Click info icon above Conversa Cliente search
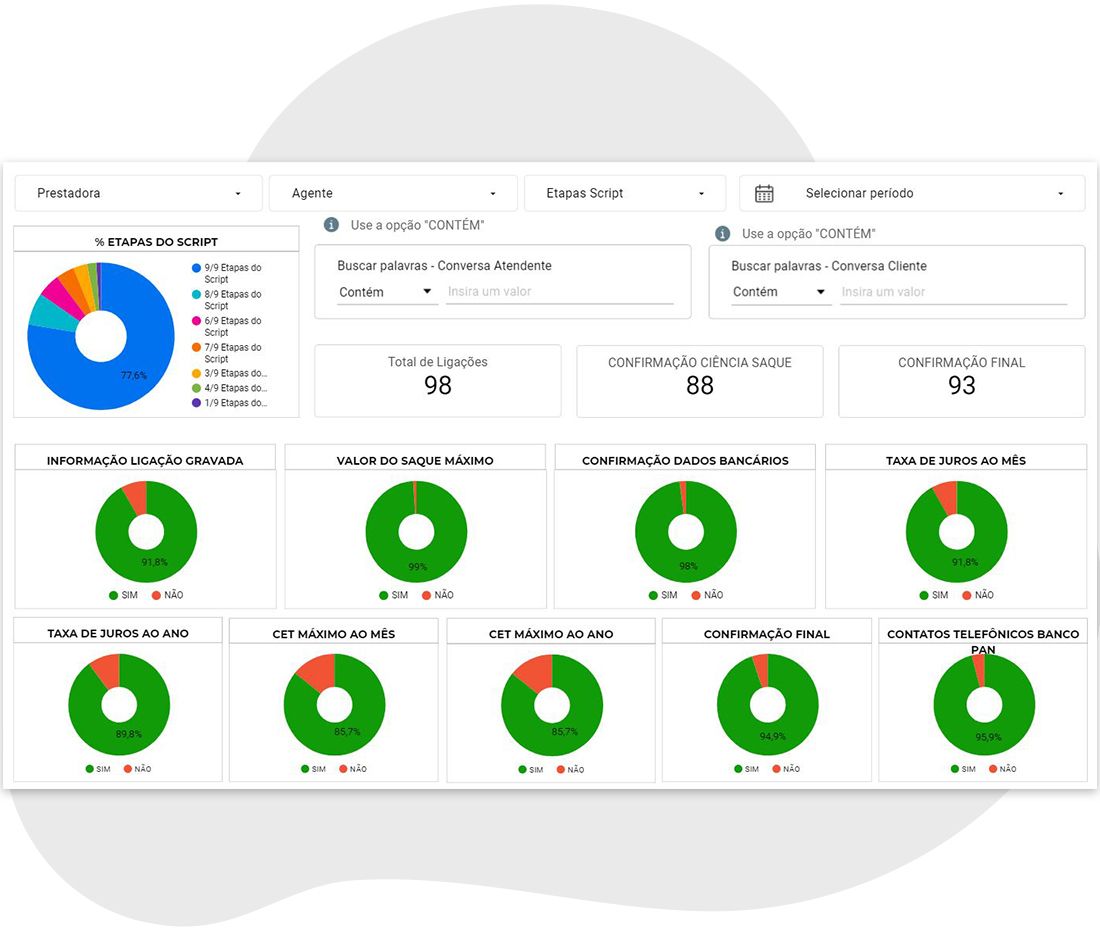This screenshot has height=935, width=1100. coord(723,234)
